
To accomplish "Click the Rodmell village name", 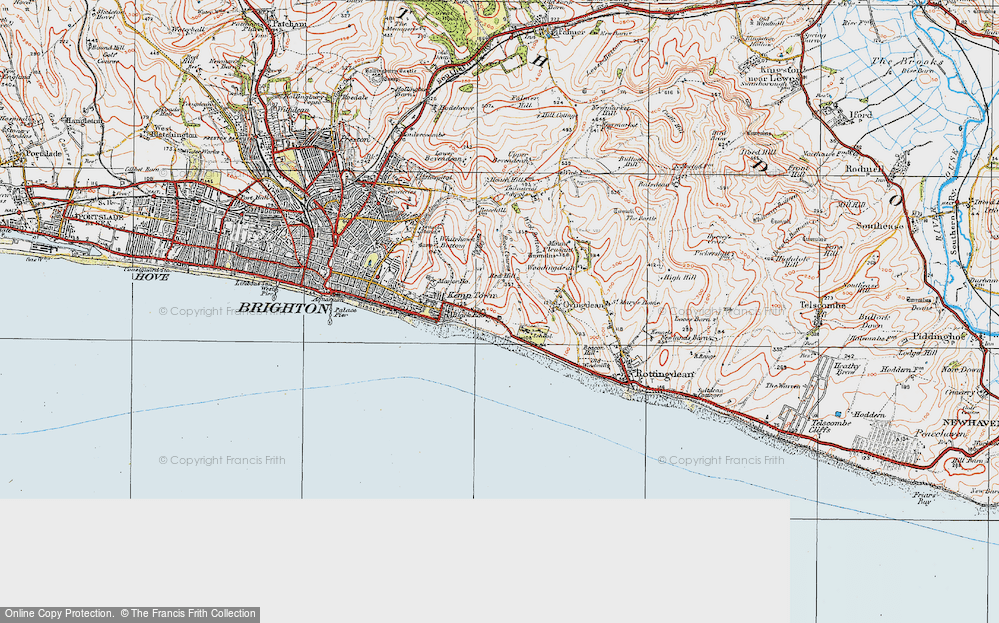I will click(864, 169).
